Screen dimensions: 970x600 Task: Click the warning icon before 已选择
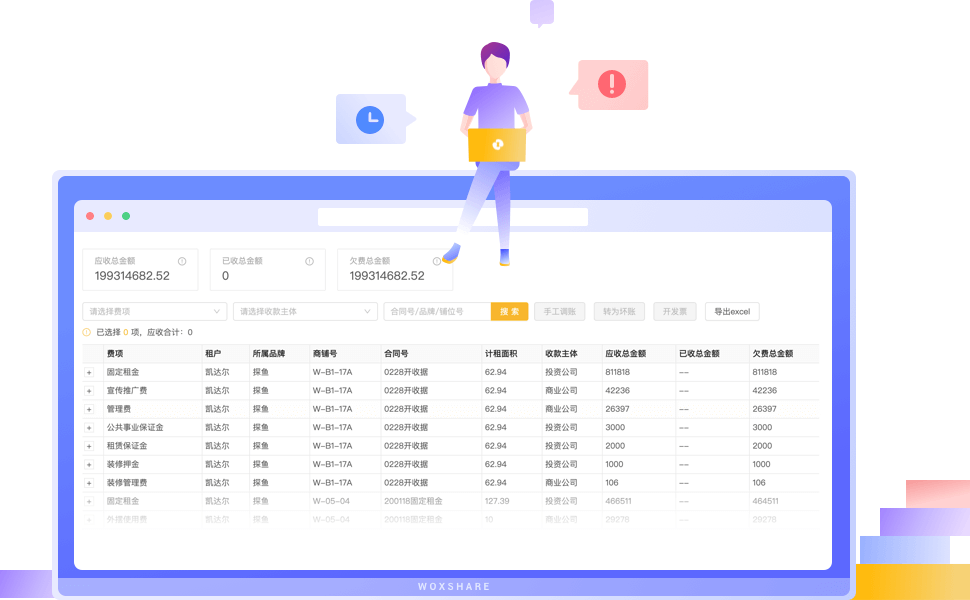tap(87, 332)
